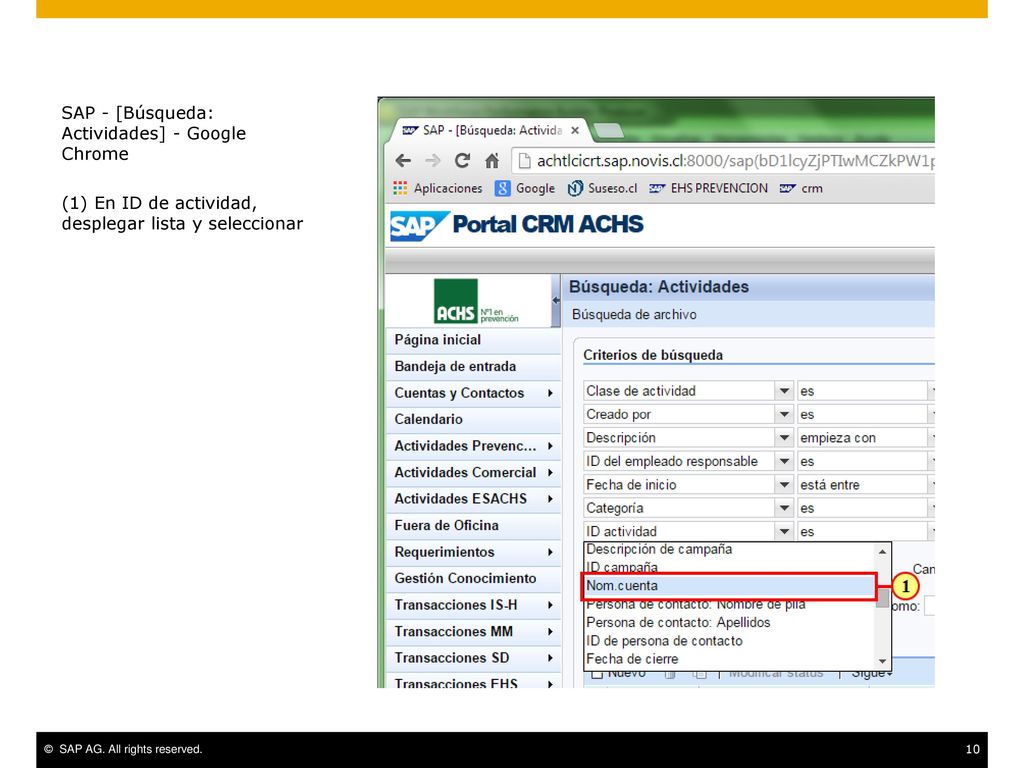The width and height of the screenshot is (1024, 768).
Task: Open a new Chrome tab
Action: click(x=609, y=131)
